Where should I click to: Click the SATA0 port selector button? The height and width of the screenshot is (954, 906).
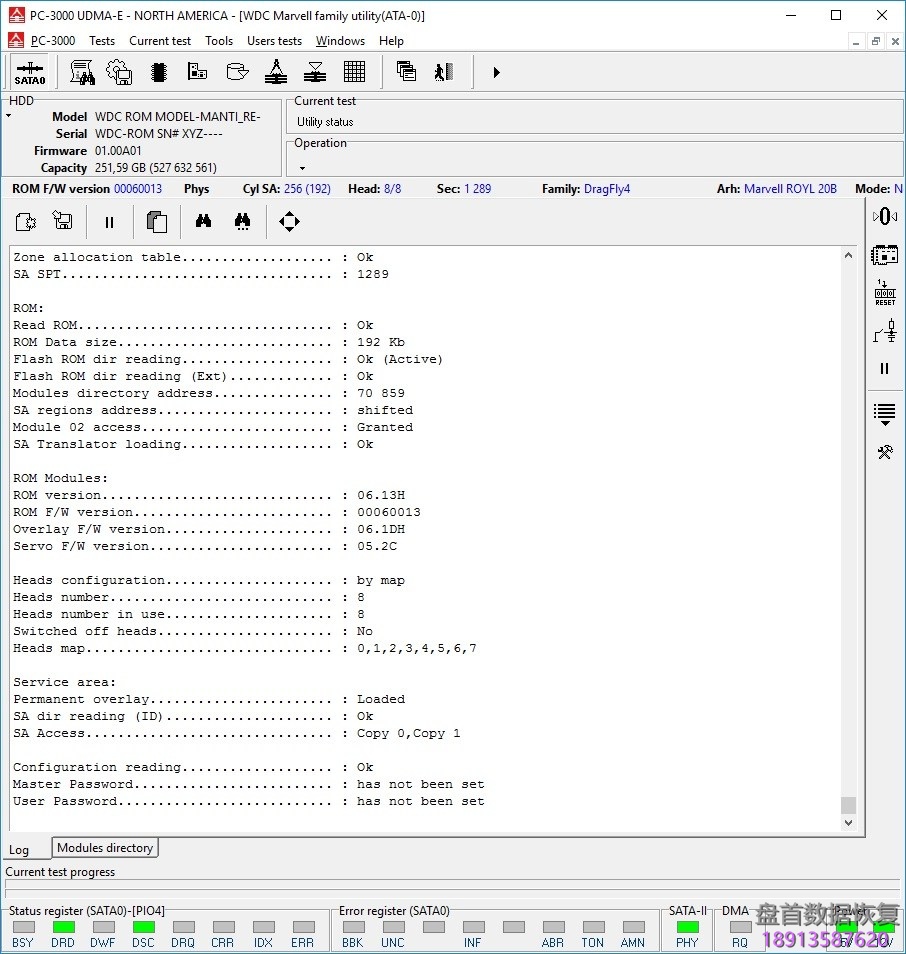[x=29, y=72]
